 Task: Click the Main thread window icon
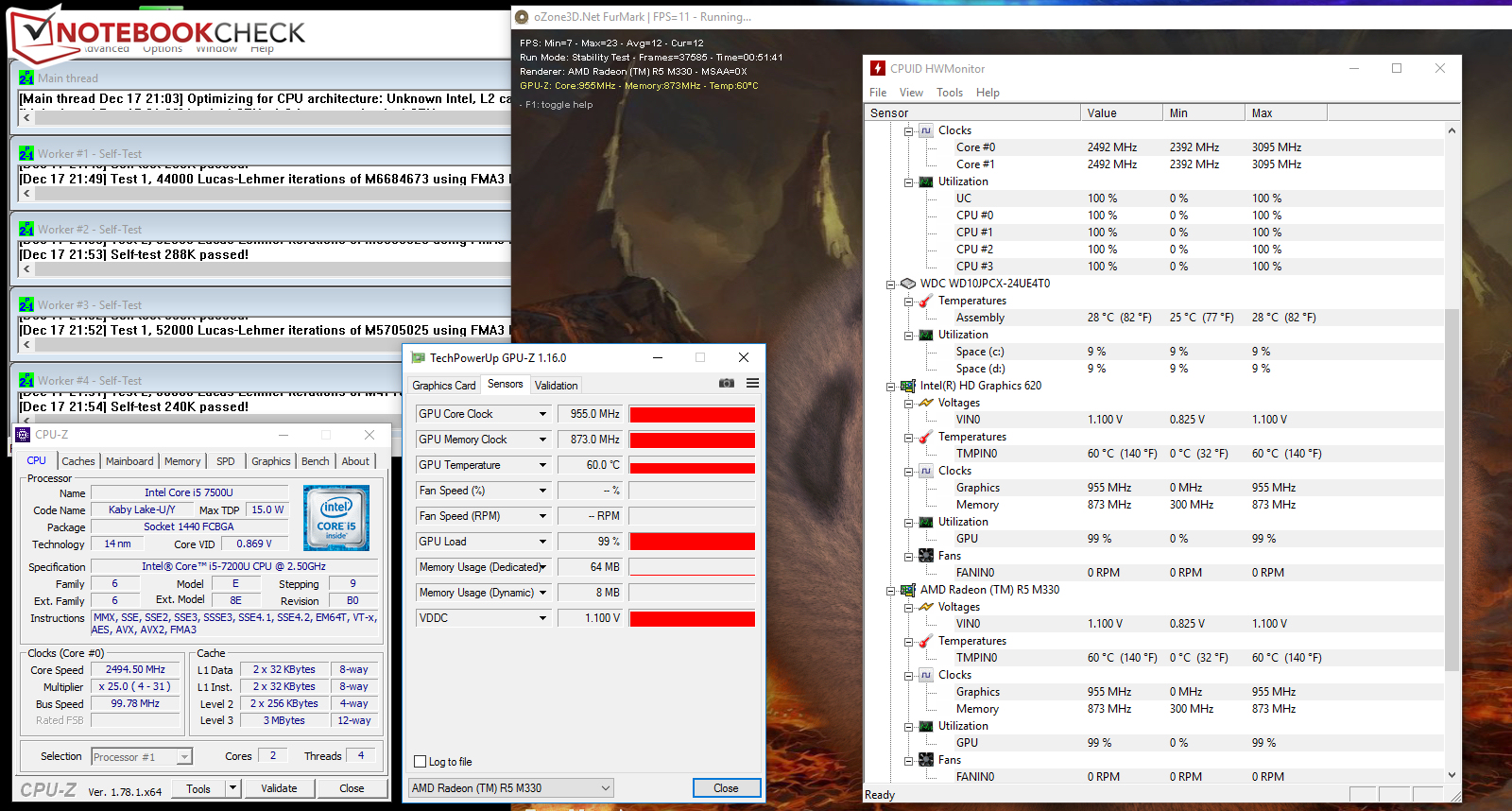[x=26, y=78]
